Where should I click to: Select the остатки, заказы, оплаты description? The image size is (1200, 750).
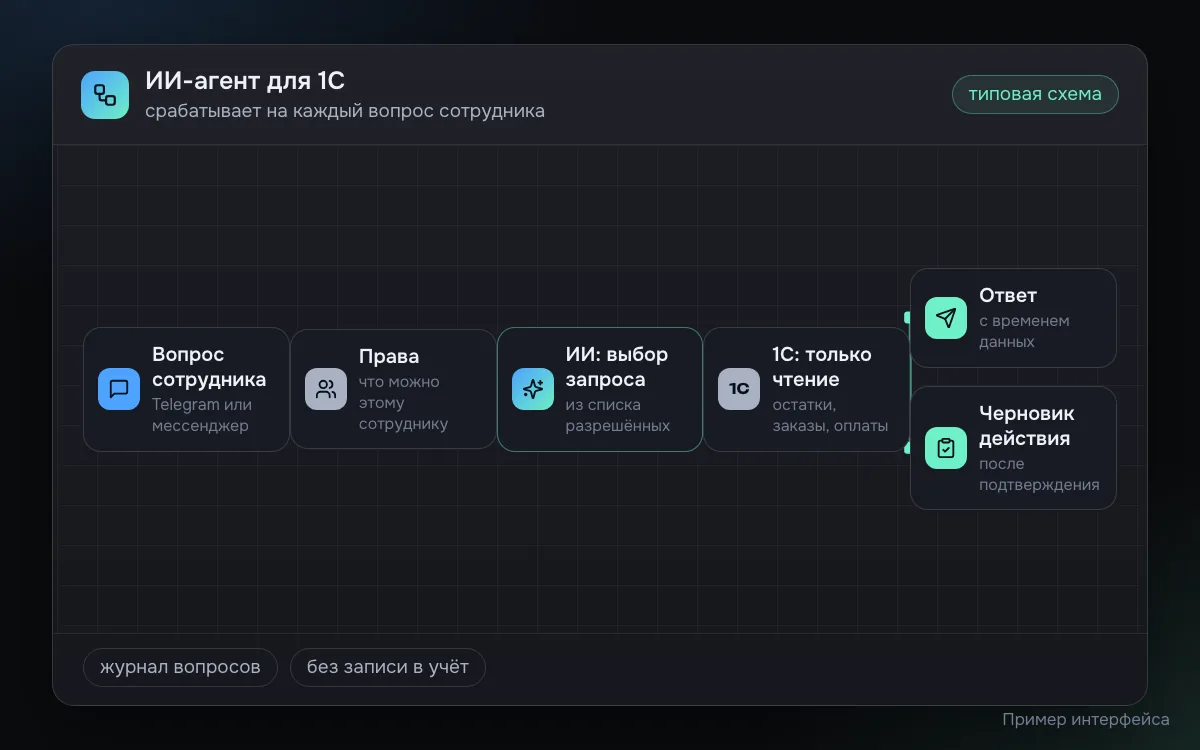[x=830, y=415]
